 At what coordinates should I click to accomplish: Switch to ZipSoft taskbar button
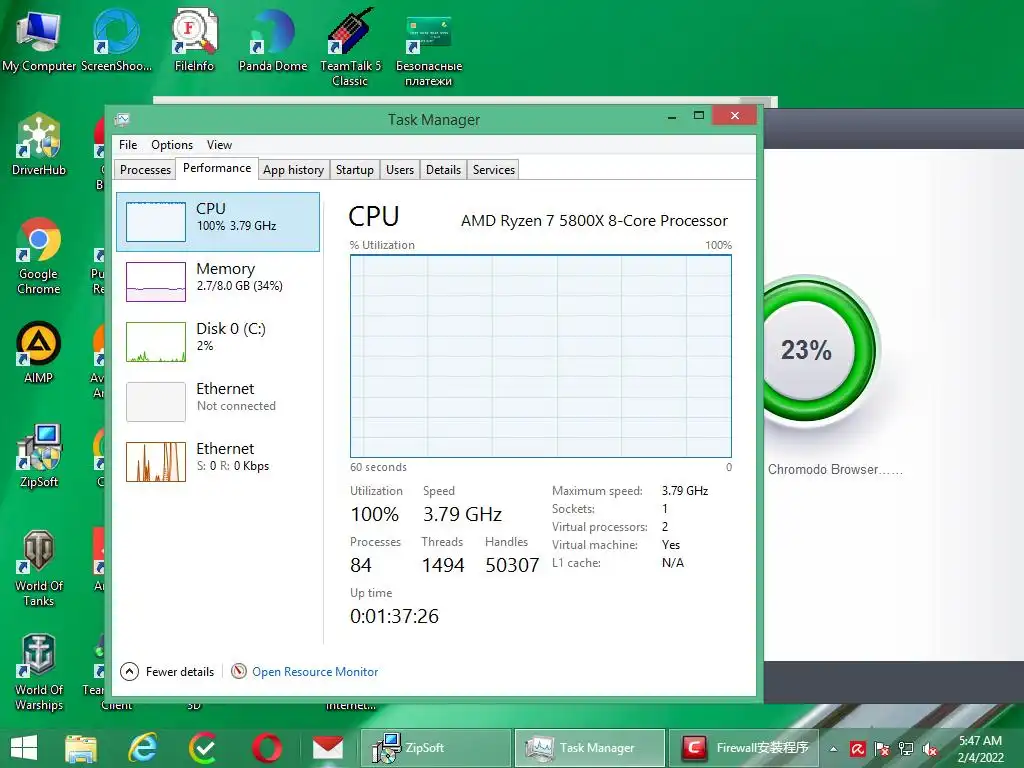(x=436, y=748)
